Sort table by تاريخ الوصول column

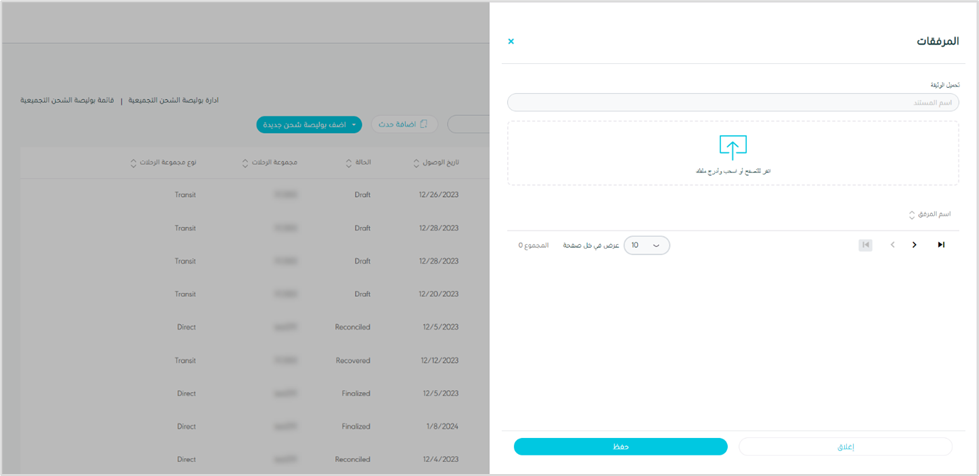[417, 163]
